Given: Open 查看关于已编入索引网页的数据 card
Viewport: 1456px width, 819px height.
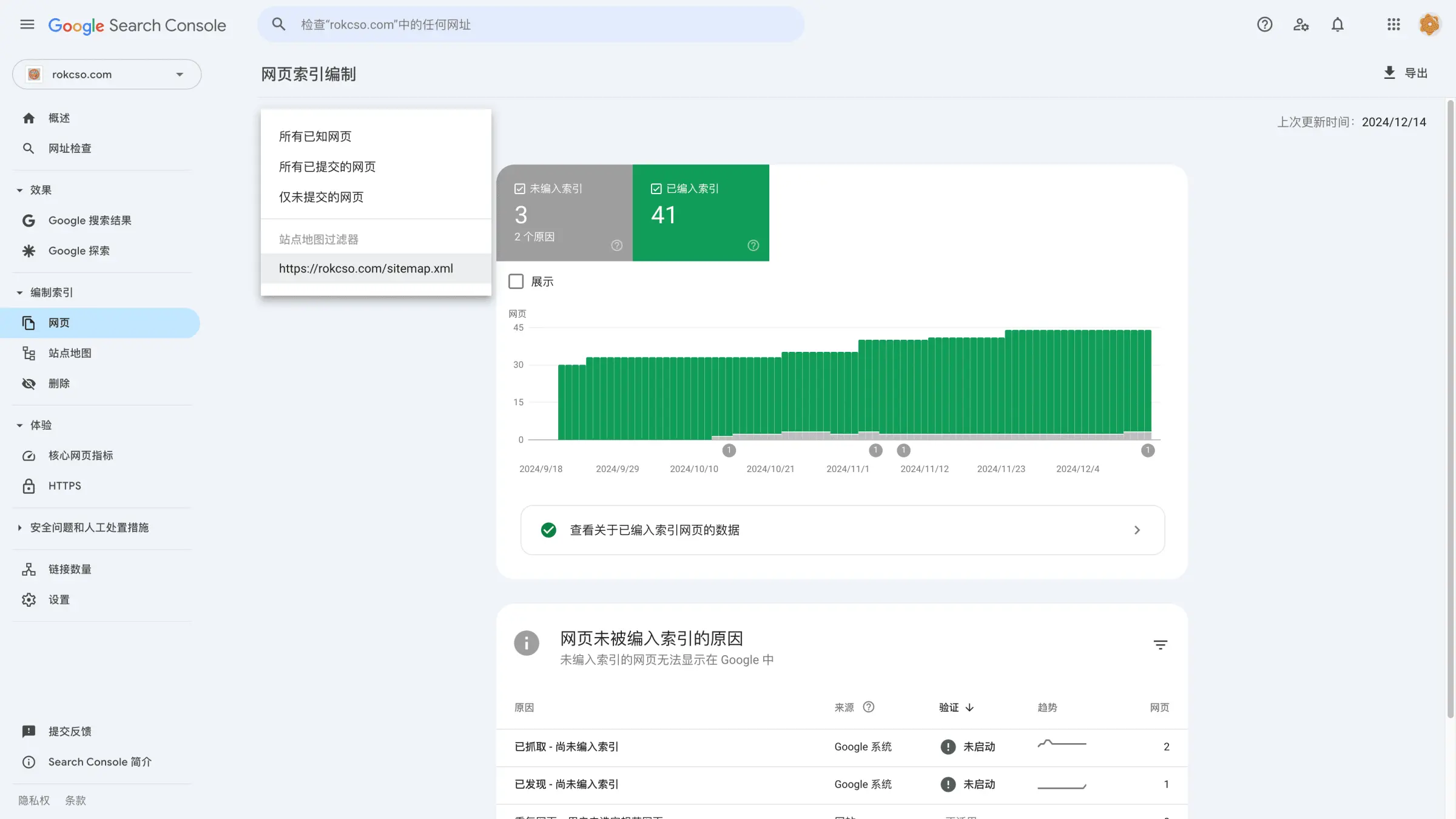Looking at the screenshot, I should [x=843, y=530].
